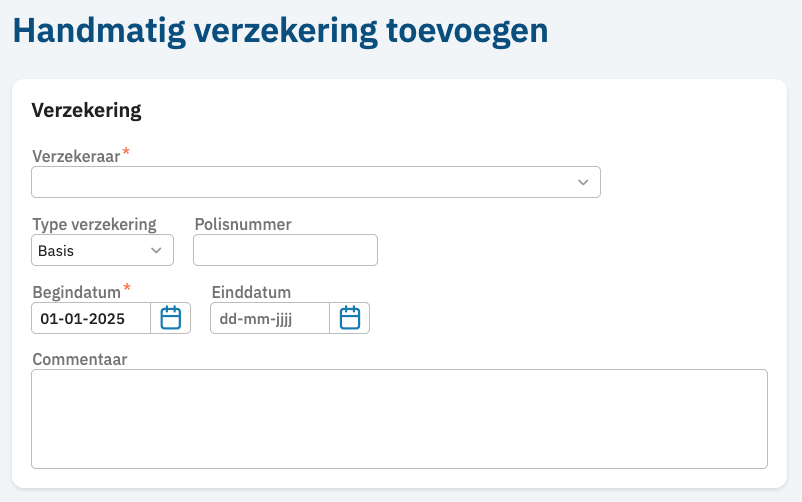Click the 'Verzekering' section heading

[x=87, y=110]
